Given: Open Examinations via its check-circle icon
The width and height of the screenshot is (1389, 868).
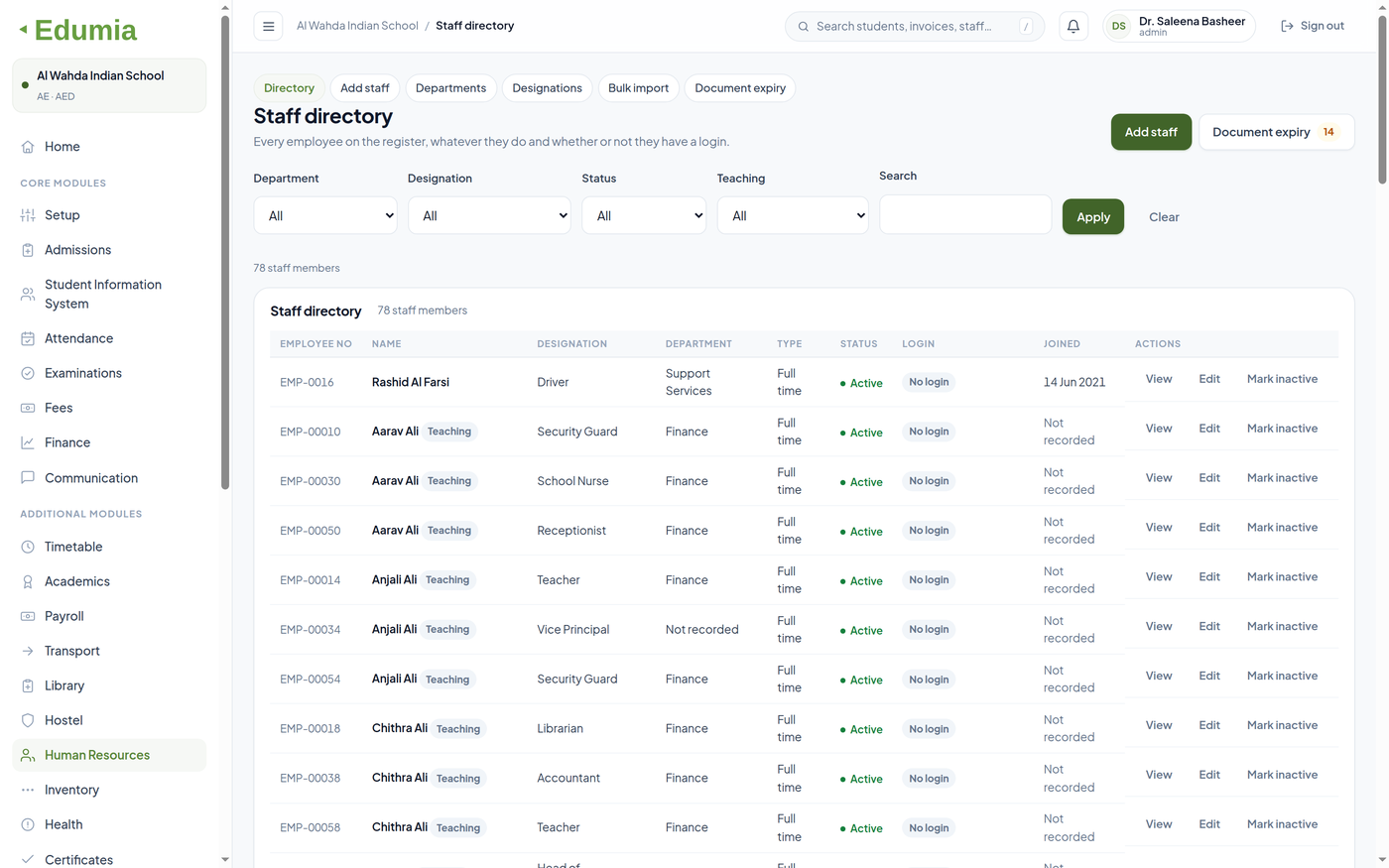Looking at the screenshot, I should point(28,373).
